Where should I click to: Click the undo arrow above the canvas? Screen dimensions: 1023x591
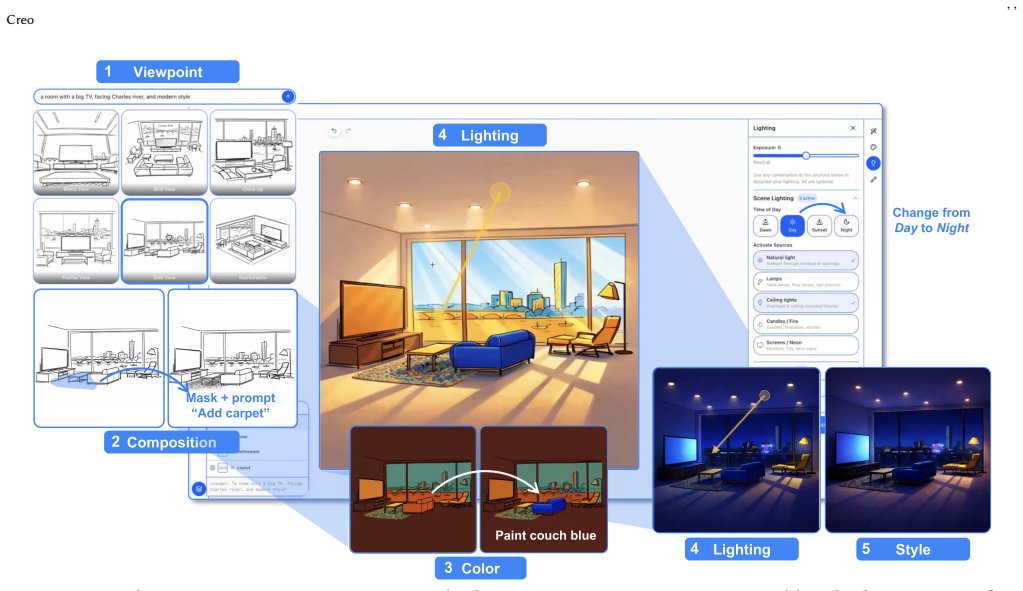[334, 131]
